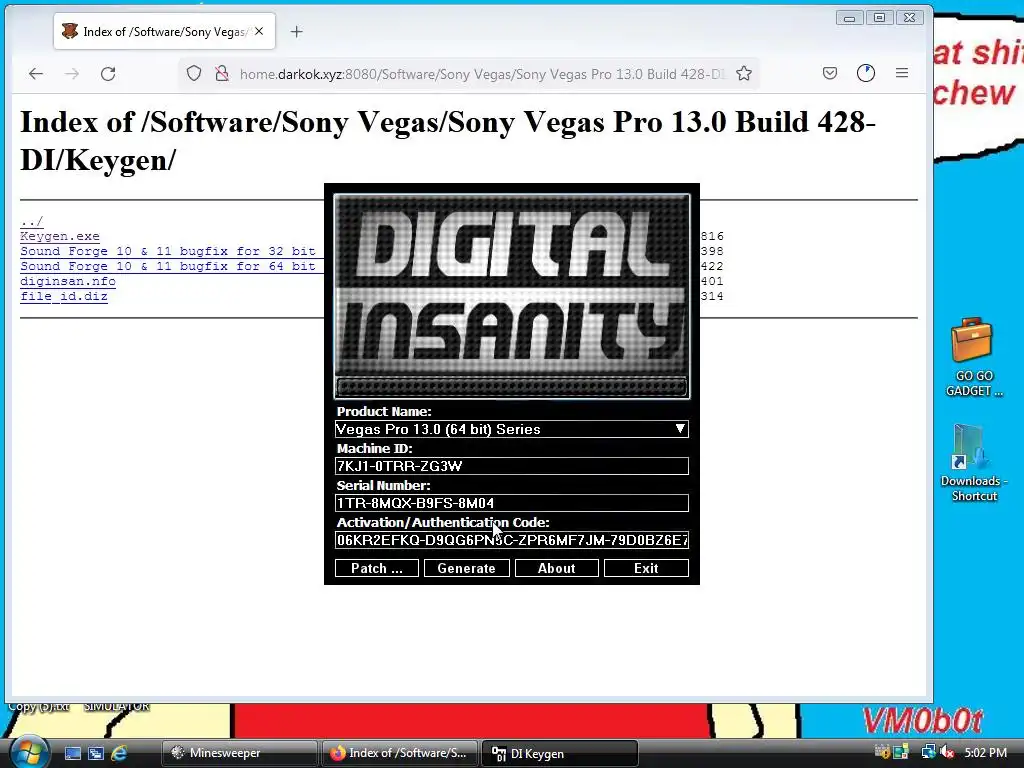The image size is (1024, 768).
Task: Maximize the Firefox window
Action: tap(880, 18)
